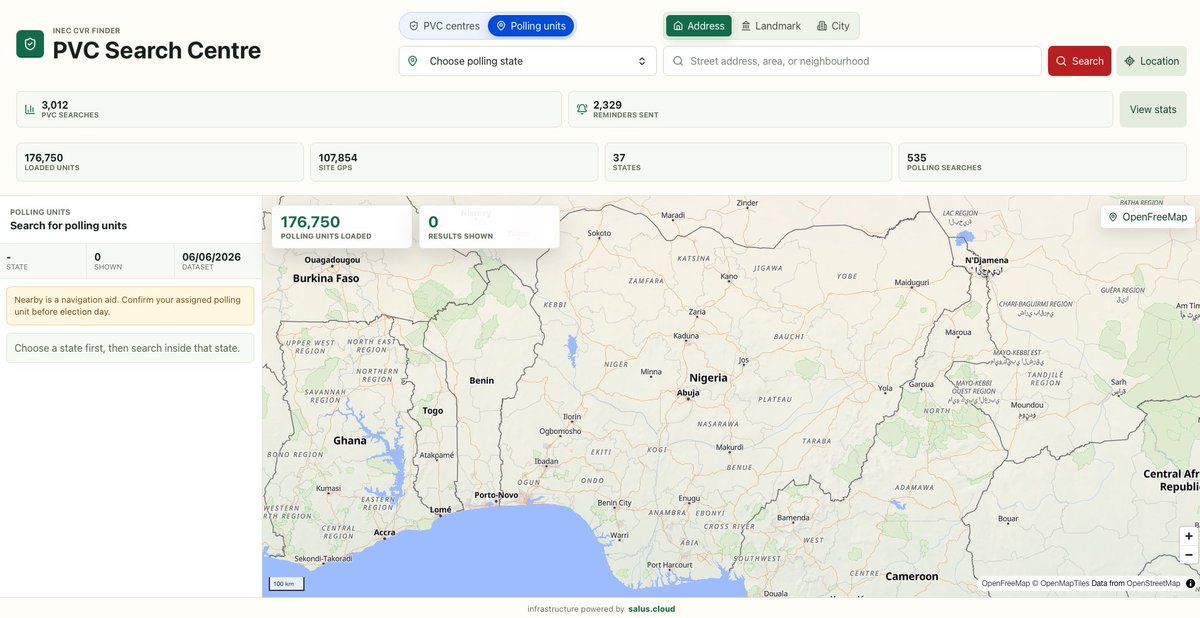The height and width of the screenshot is (618, 1200).
Task: Click the Shown count cell
Action: click(x=130, y=261)
